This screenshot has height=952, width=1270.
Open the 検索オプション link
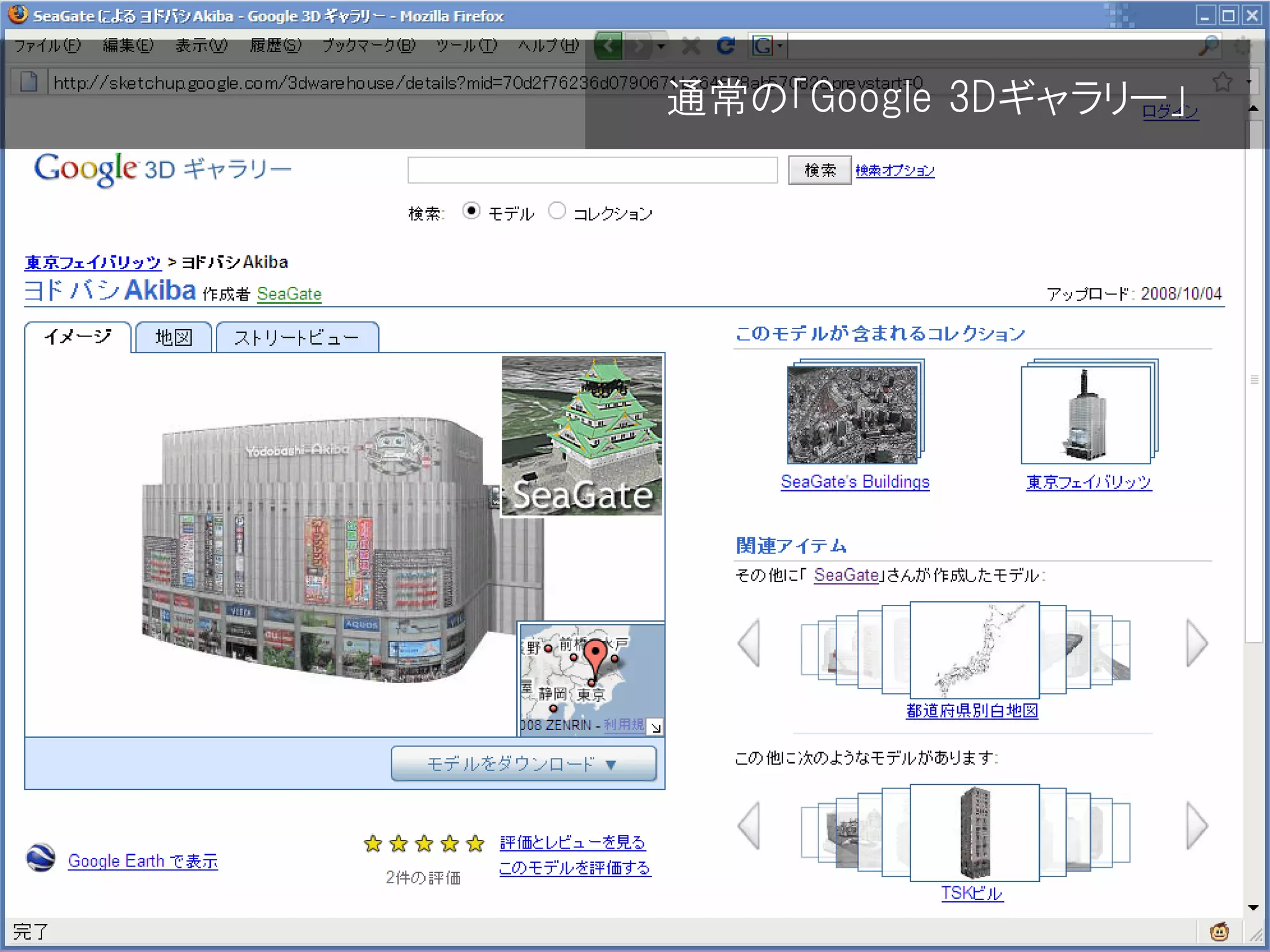(x=895, y=170)
